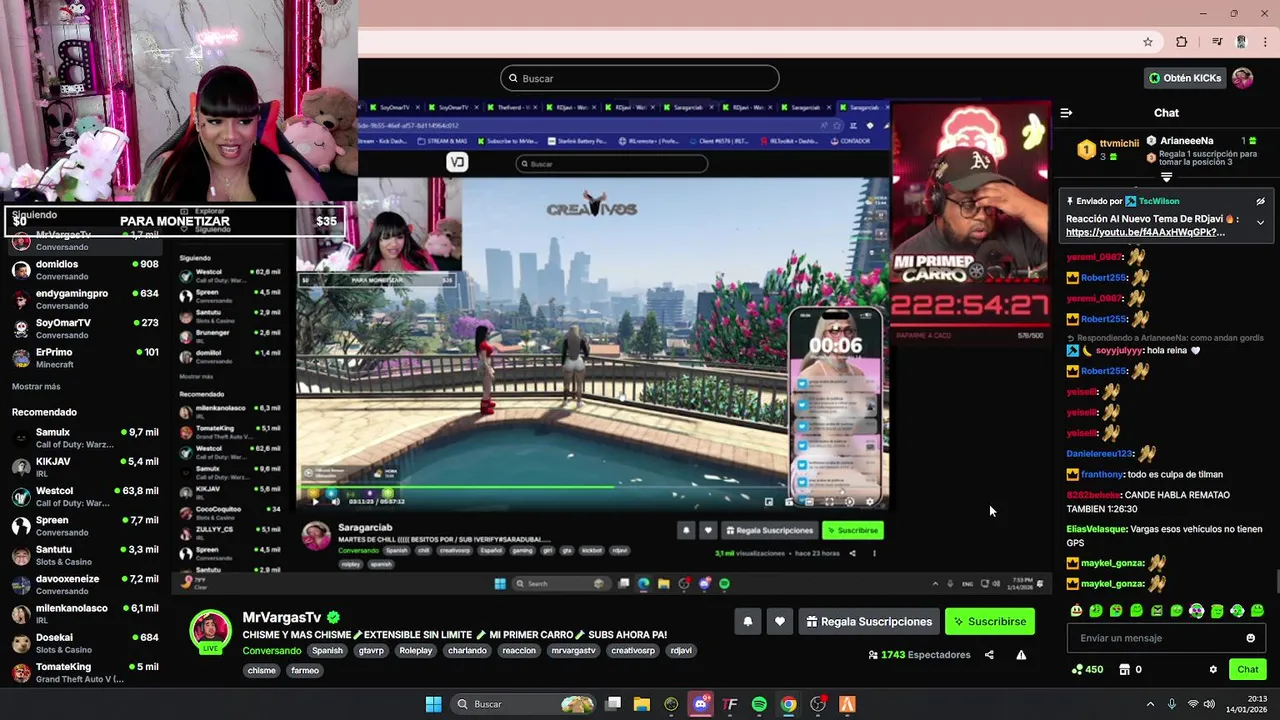
Task: Focus the Buscar search field on Kick
Action: tap(640, 78)
